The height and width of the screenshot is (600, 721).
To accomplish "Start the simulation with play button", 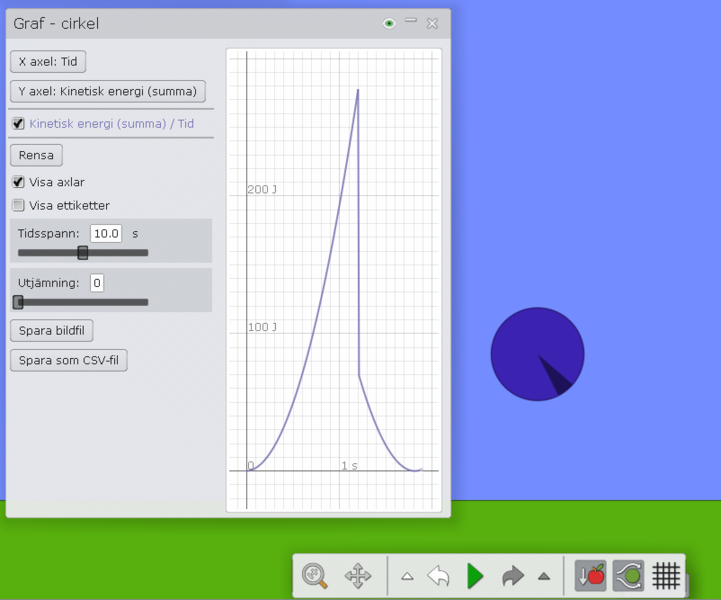I will [x=475, y=576].
